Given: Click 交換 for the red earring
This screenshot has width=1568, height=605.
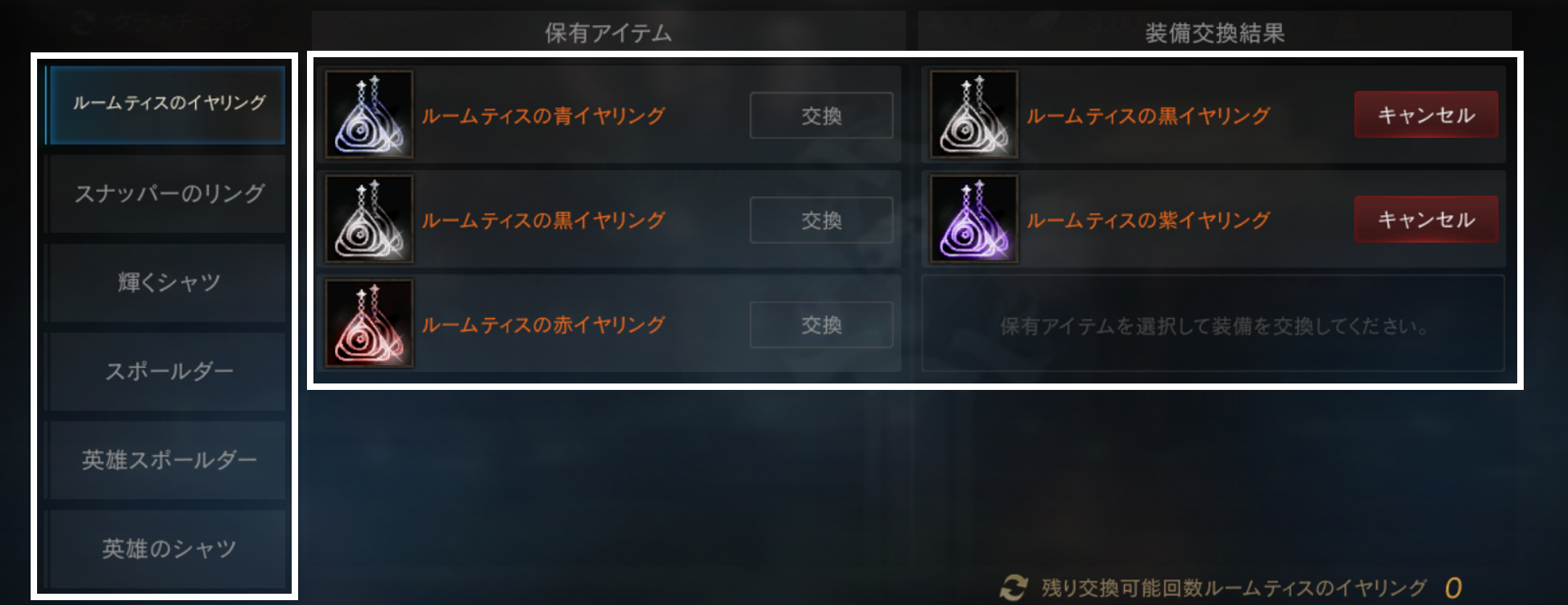Looking at the screenshot, I should (821, 325).
